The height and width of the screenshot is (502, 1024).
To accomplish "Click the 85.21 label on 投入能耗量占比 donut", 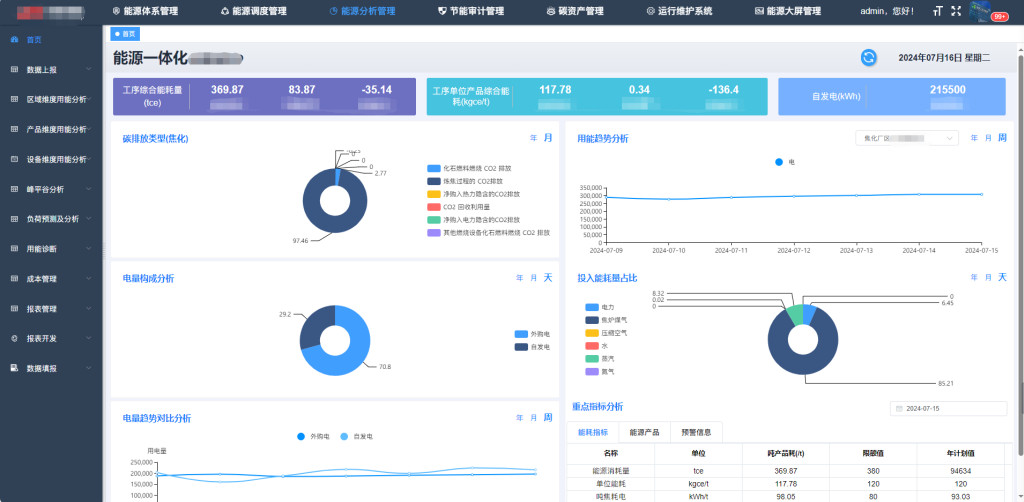I will [x=946, y=383].
